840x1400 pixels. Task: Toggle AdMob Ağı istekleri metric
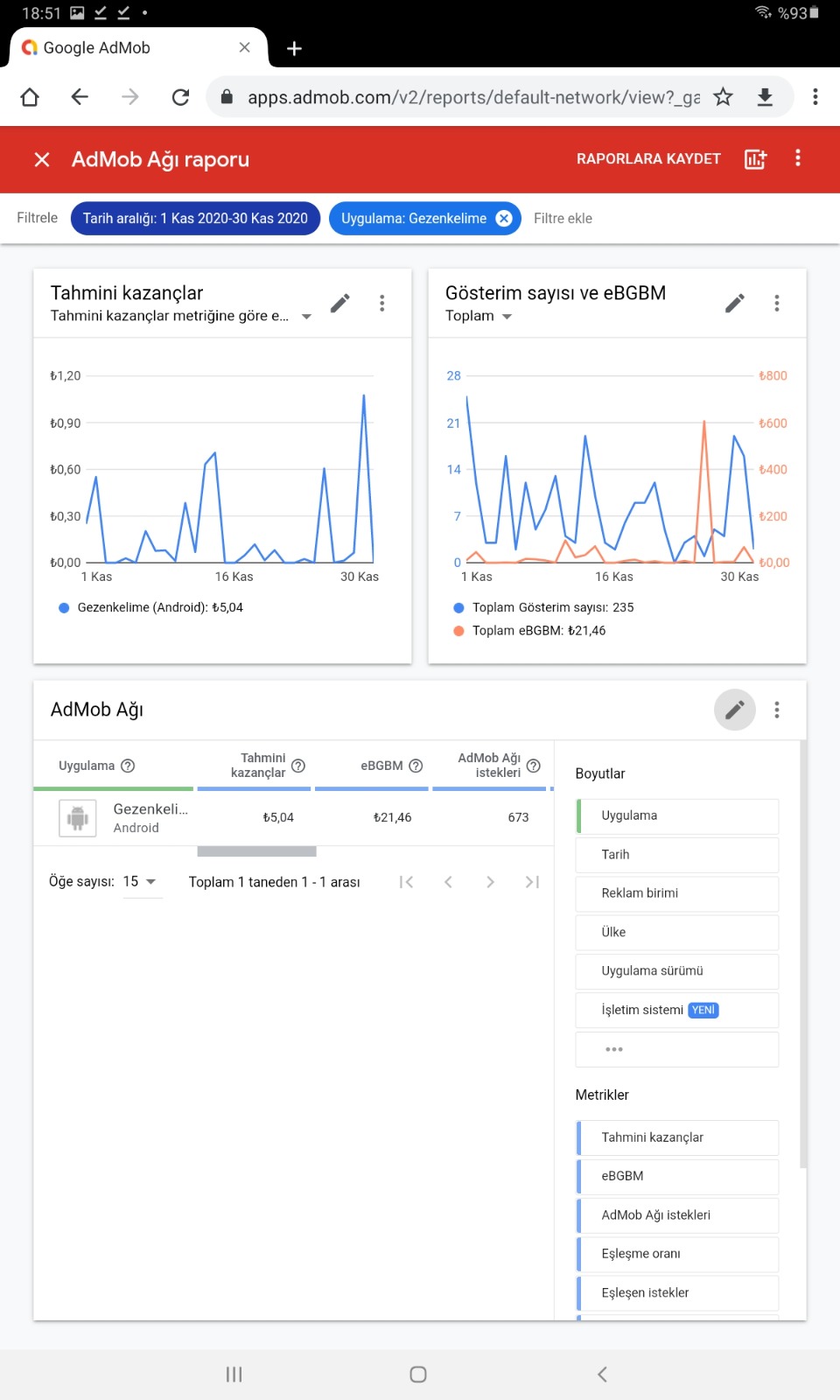click(x=677, y=1215)
